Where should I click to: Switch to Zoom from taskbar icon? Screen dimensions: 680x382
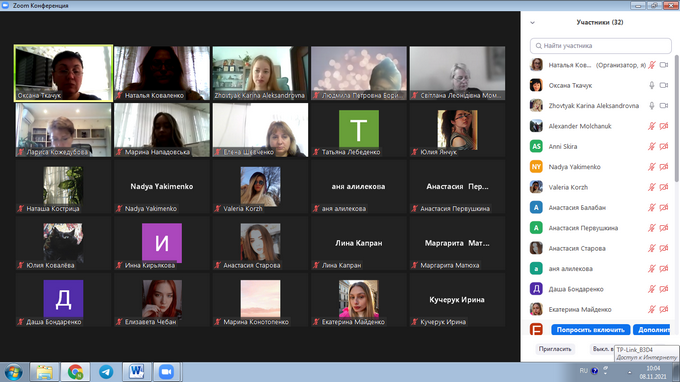pos(167,372)
